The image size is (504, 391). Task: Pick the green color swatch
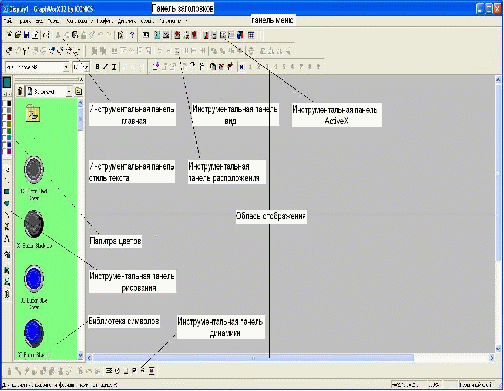tap(9, 131)
